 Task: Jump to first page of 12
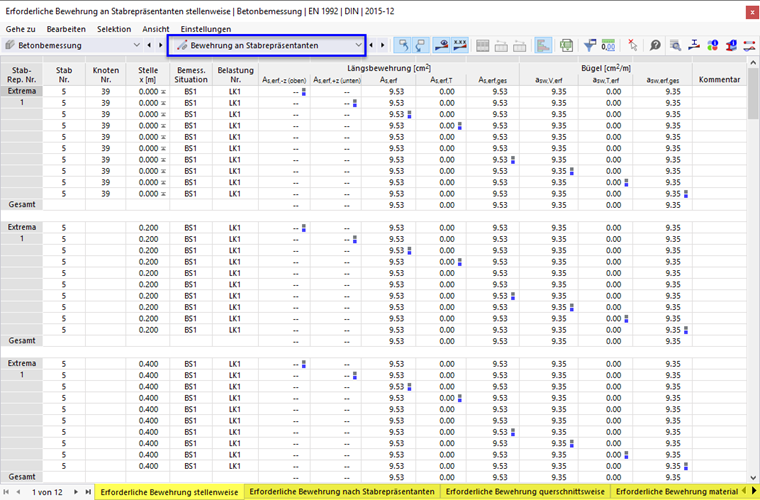(x=6, y=492)
